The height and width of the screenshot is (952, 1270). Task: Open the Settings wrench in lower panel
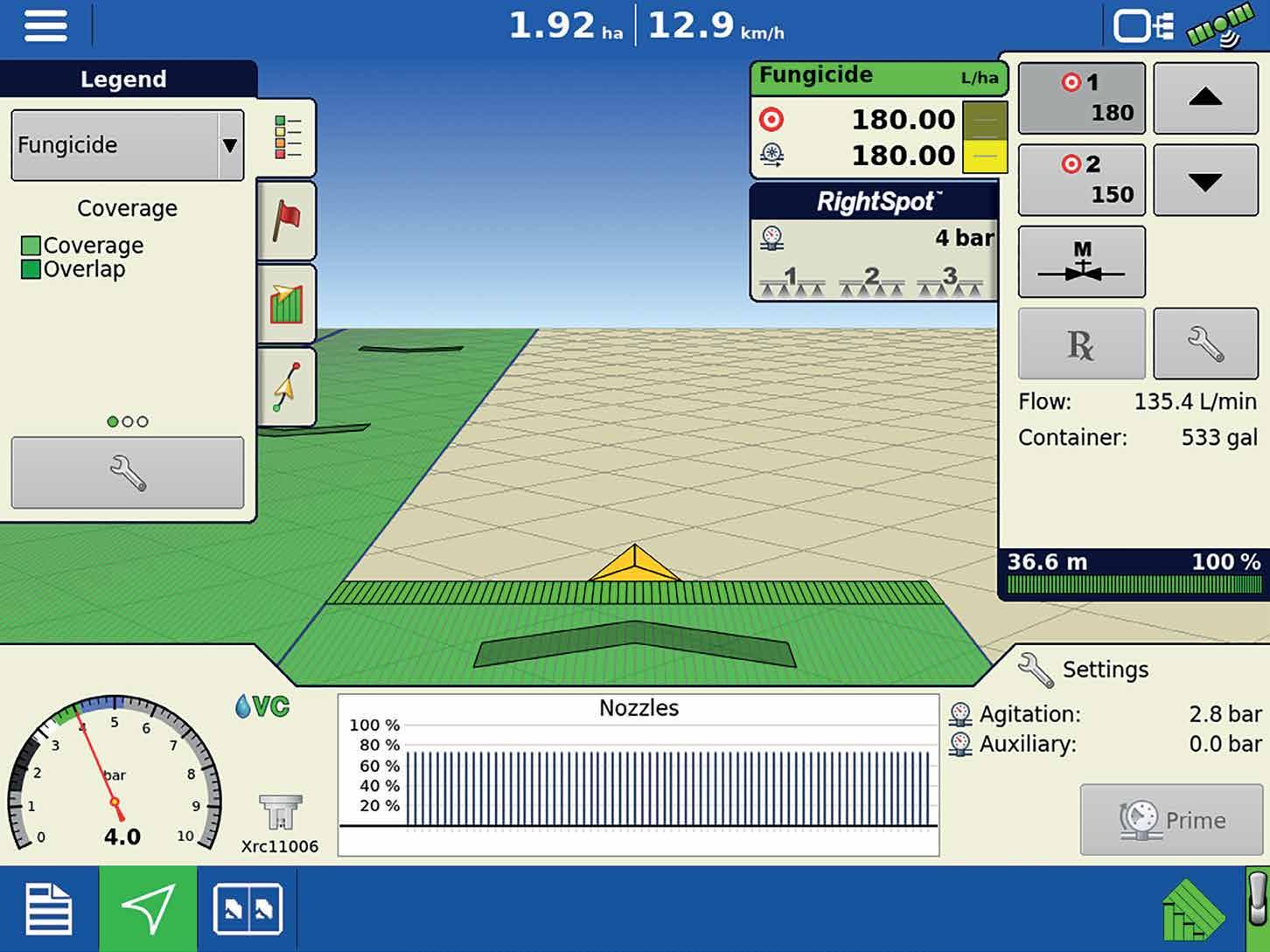[x=1036, y=671]
